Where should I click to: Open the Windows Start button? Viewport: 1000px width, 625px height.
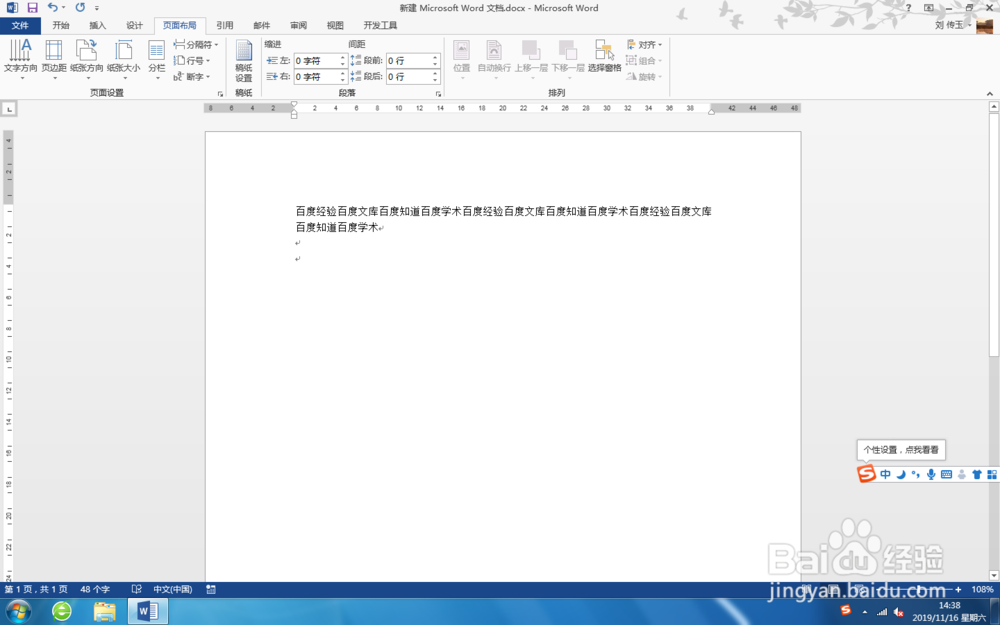pos(18,611)
